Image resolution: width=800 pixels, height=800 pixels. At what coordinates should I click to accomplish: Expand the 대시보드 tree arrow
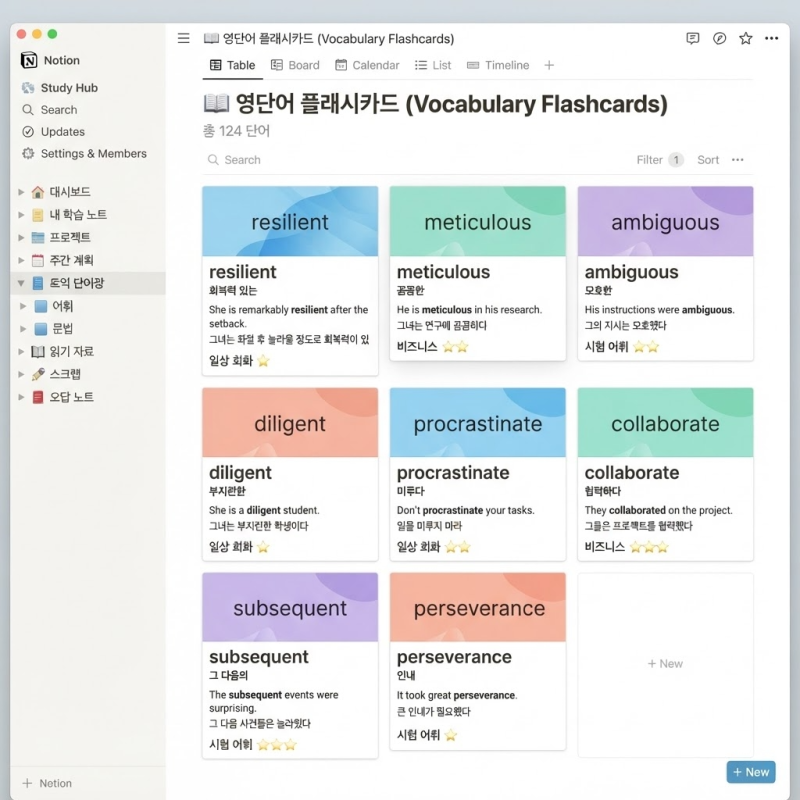21,192
